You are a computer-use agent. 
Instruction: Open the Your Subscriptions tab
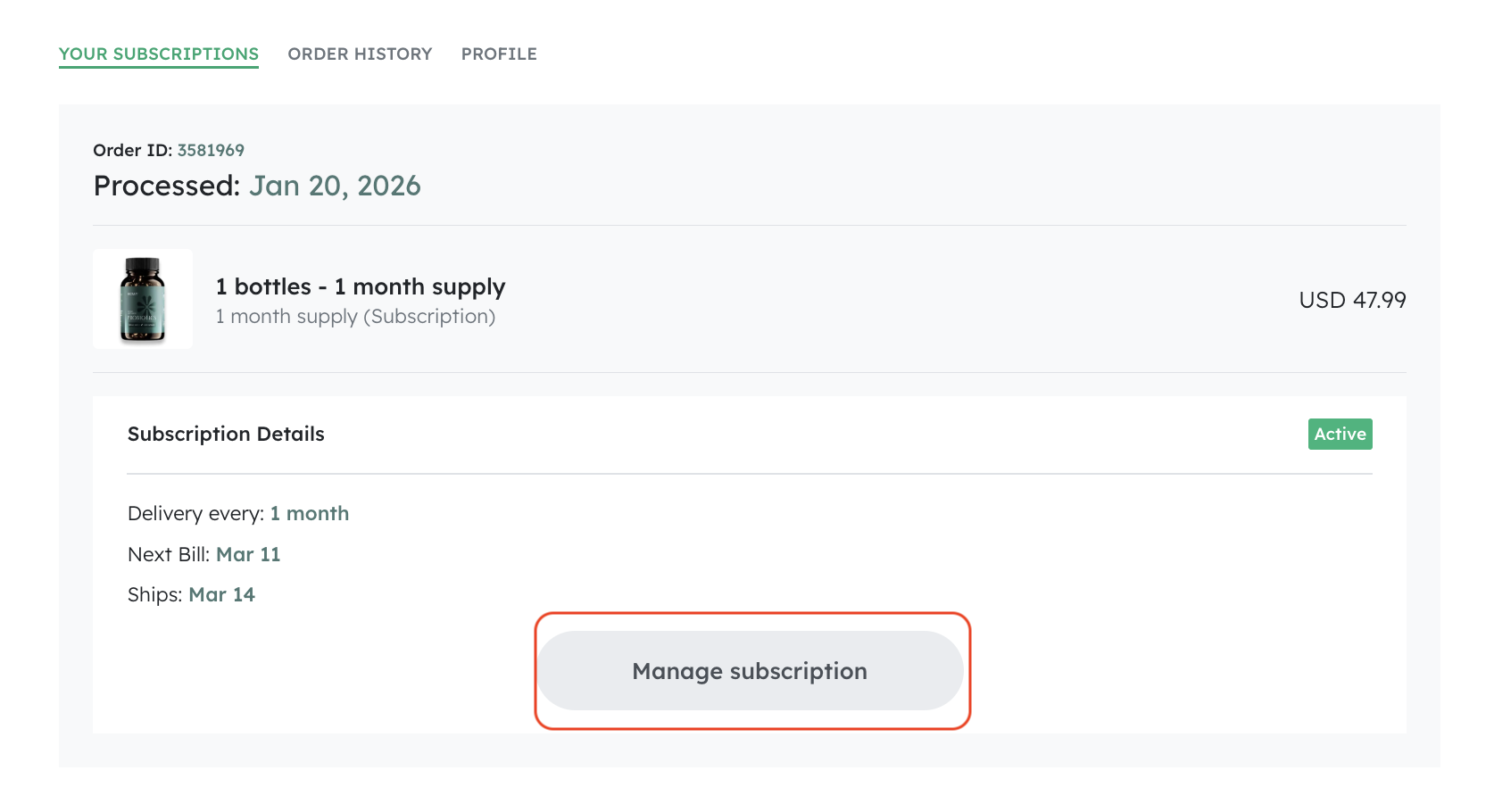point(159,54)
